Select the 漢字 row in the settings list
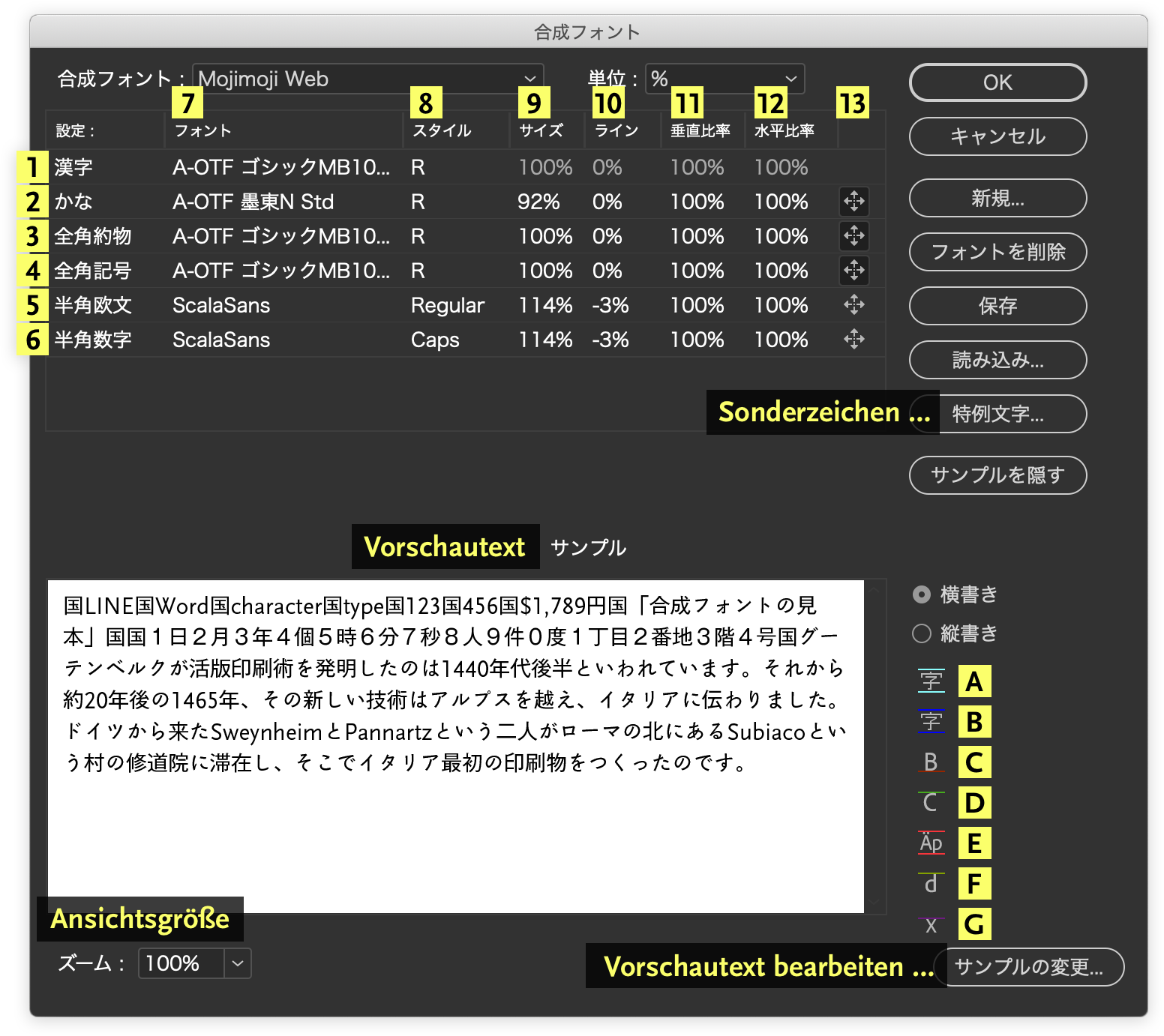 pyautogui.click(x=300, y=167)
